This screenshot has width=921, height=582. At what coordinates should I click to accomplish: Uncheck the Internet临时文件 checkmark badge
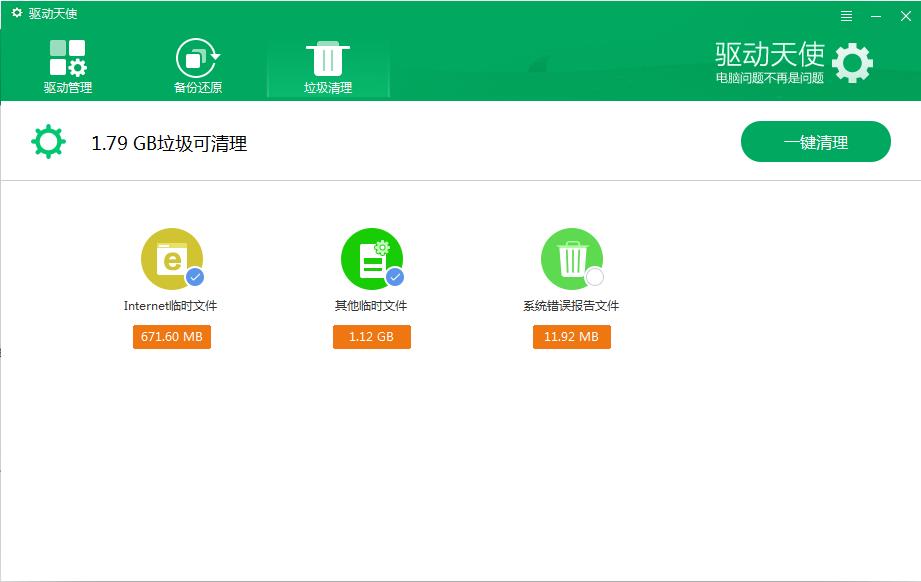[195, 277]
